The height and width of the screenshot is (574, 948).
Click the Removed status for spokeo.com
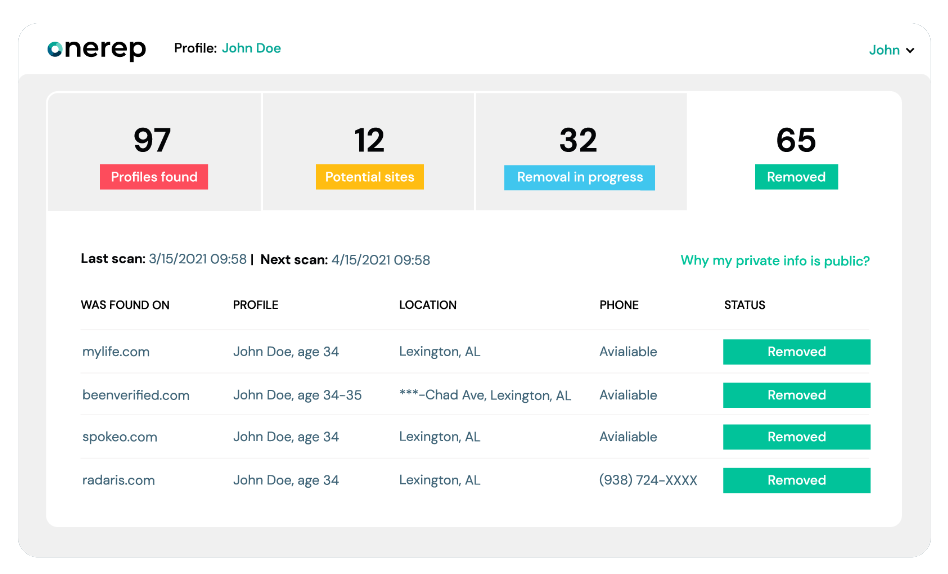pyautogui.click(x=796, y=437)
